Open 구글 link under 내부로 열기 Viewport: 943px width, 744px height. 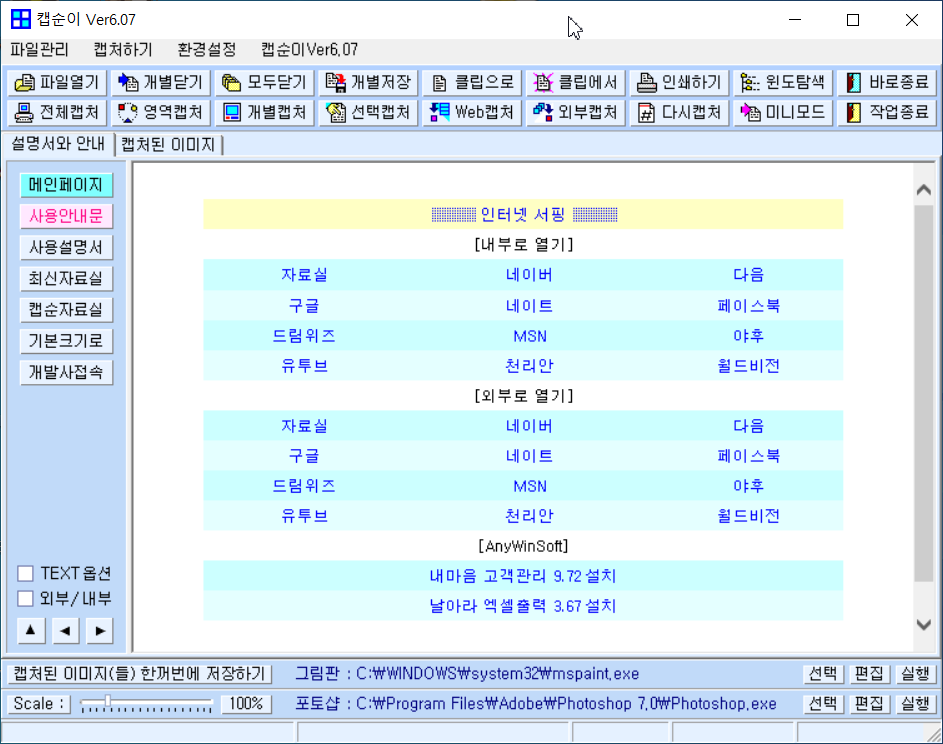click(x=304, y=306)
